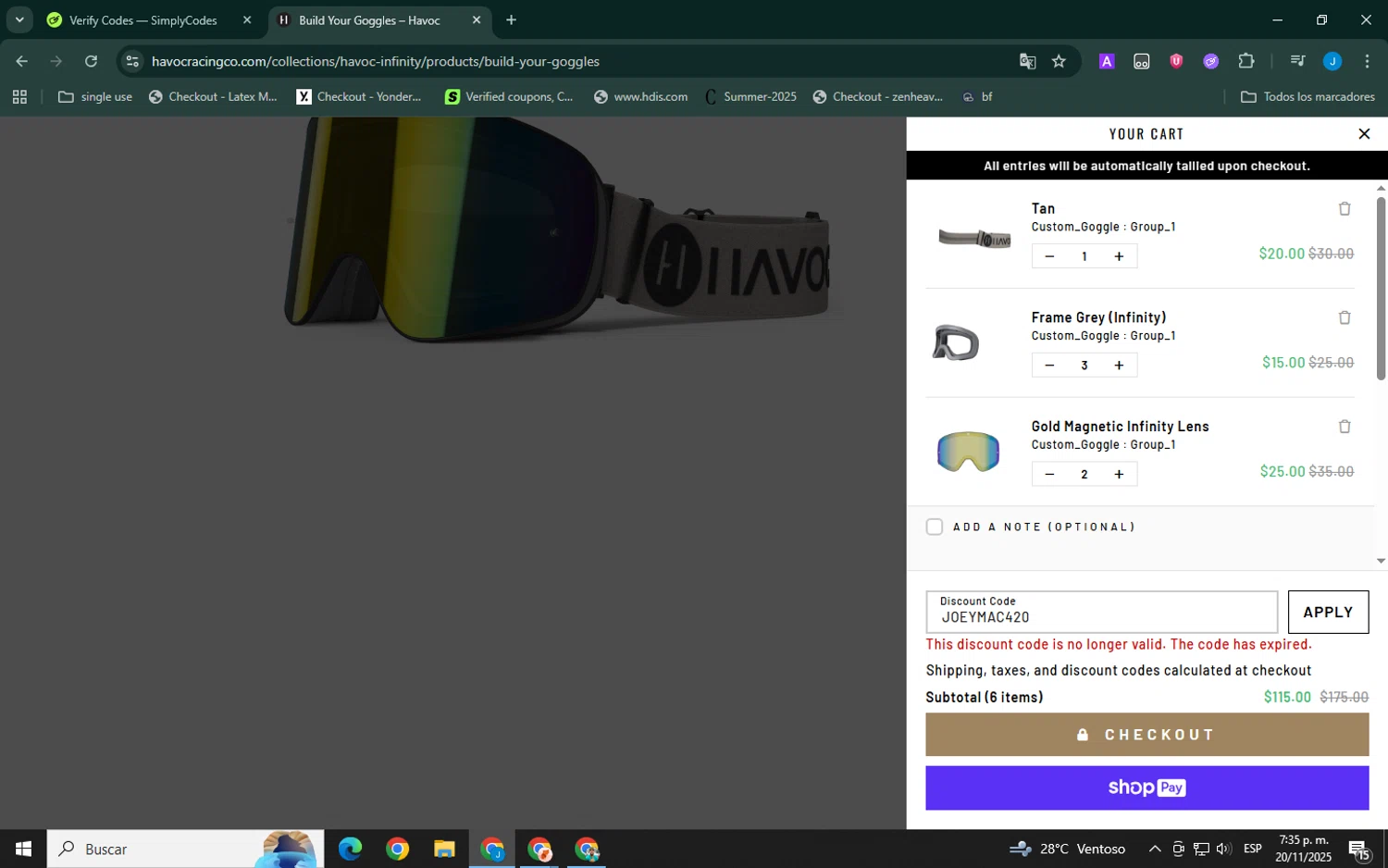
Task: Open the purple circular extension icon
Action: pyautogui.click(x=1211, y=61)
